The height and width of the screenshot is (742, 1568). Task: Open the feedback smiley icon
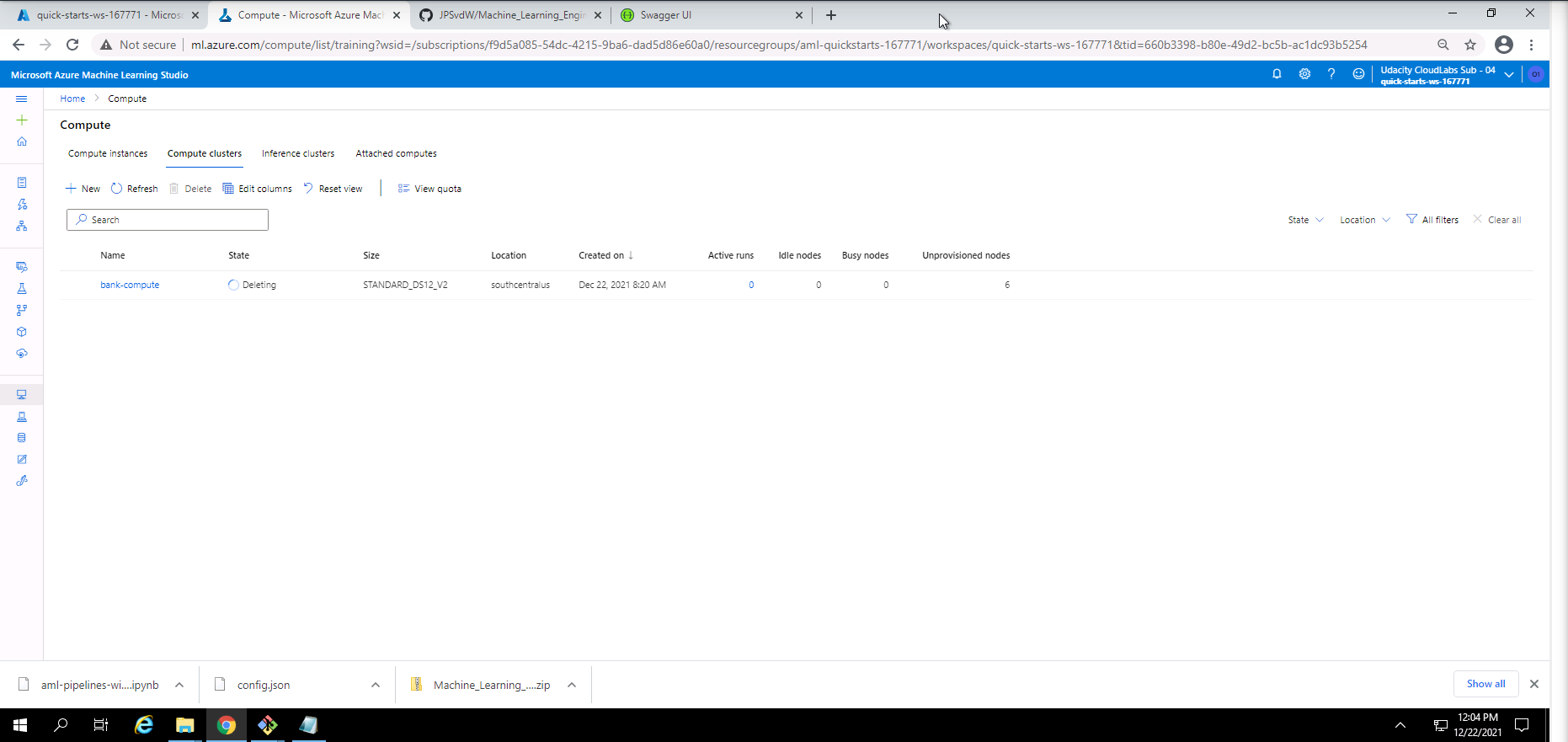(1358, 74)
